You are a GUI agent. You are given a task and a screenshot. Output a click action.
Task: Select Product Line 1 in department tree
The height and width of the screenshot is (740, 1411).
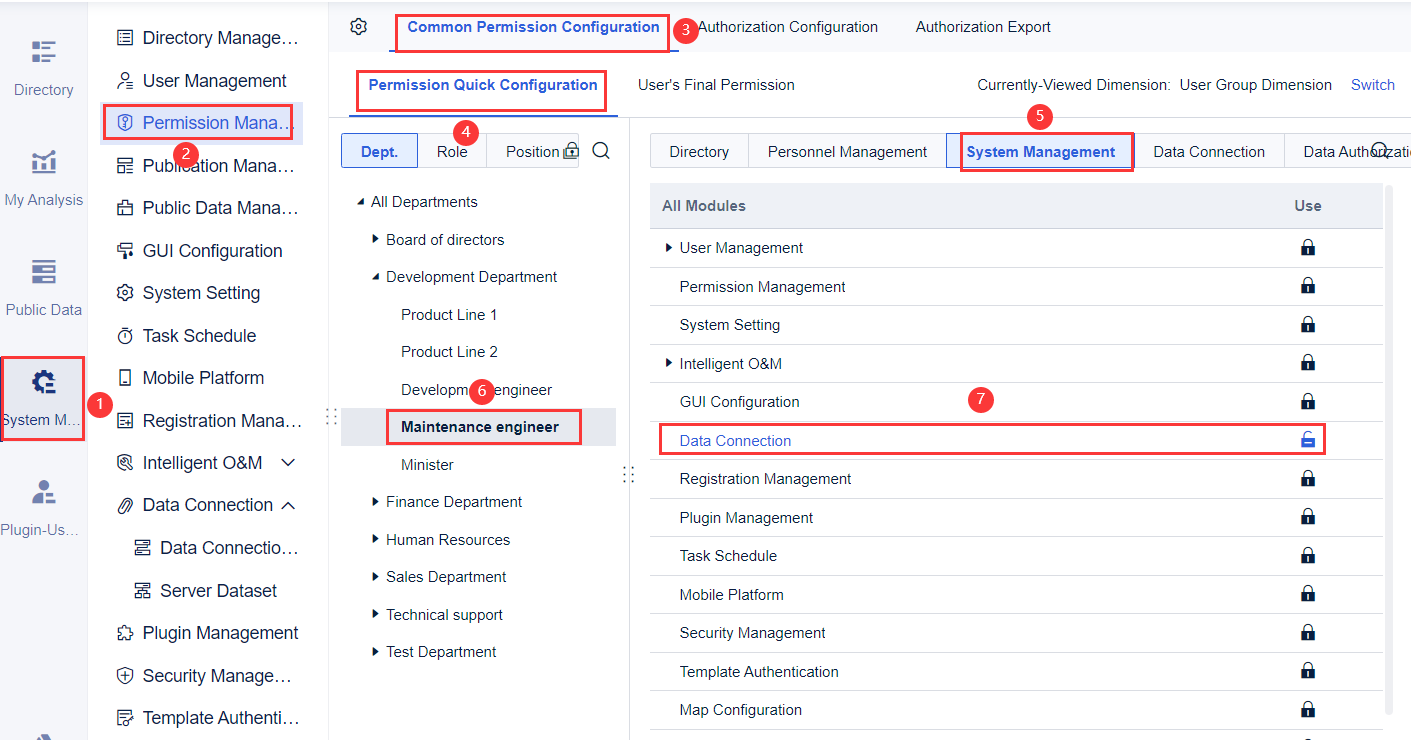point(449,315)
